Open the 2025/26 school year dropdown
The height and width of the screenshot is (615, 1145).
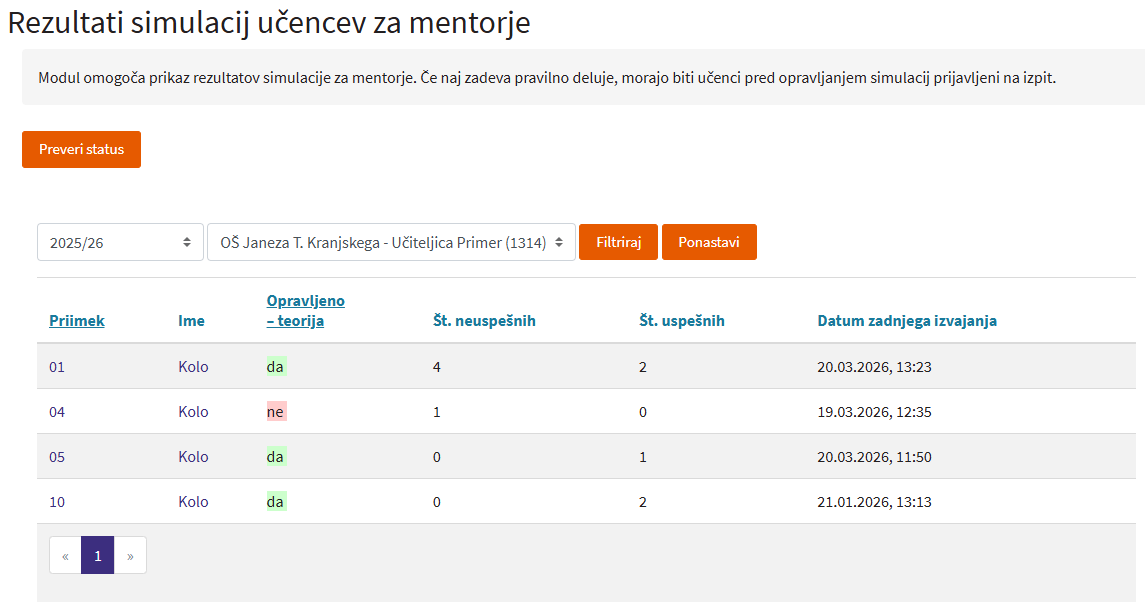click(120, 242)
